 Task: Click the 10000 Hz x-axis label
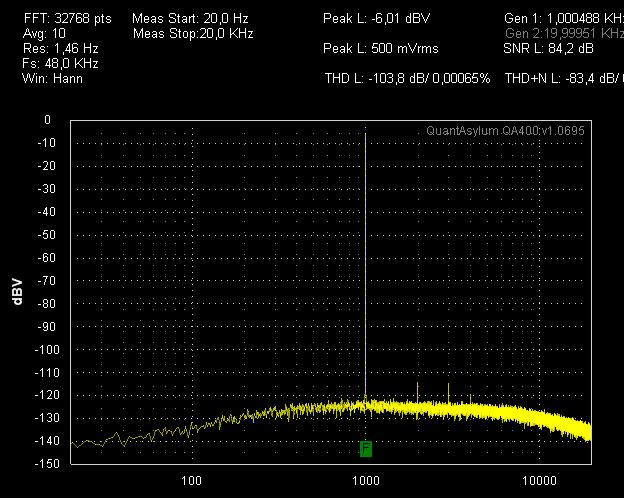pos(539,480)
